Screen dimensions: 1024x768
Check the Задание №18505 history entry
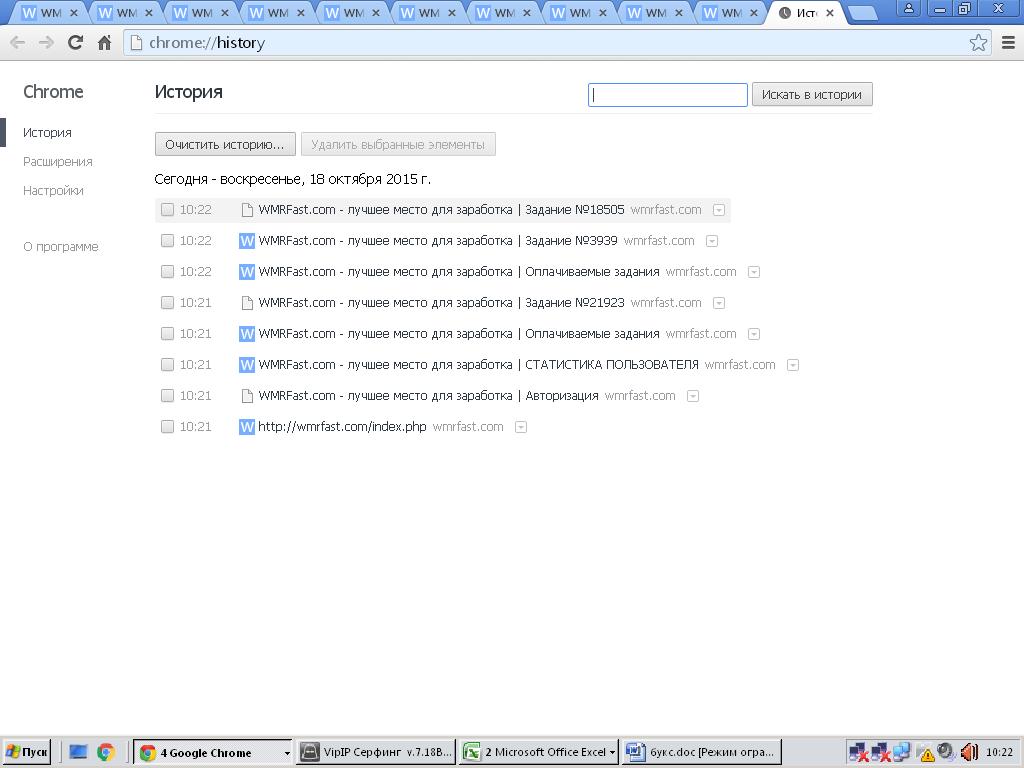167,210
